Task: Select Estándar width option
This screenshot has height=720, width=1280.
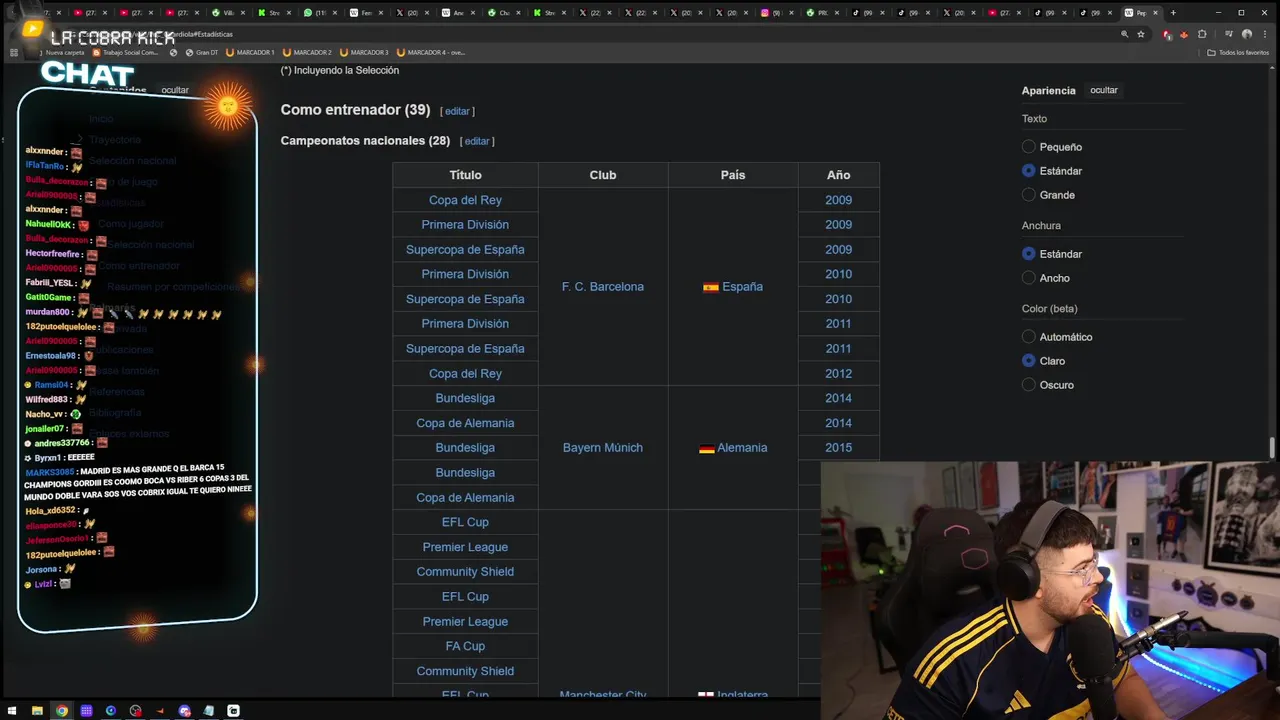Action: 1028,254
